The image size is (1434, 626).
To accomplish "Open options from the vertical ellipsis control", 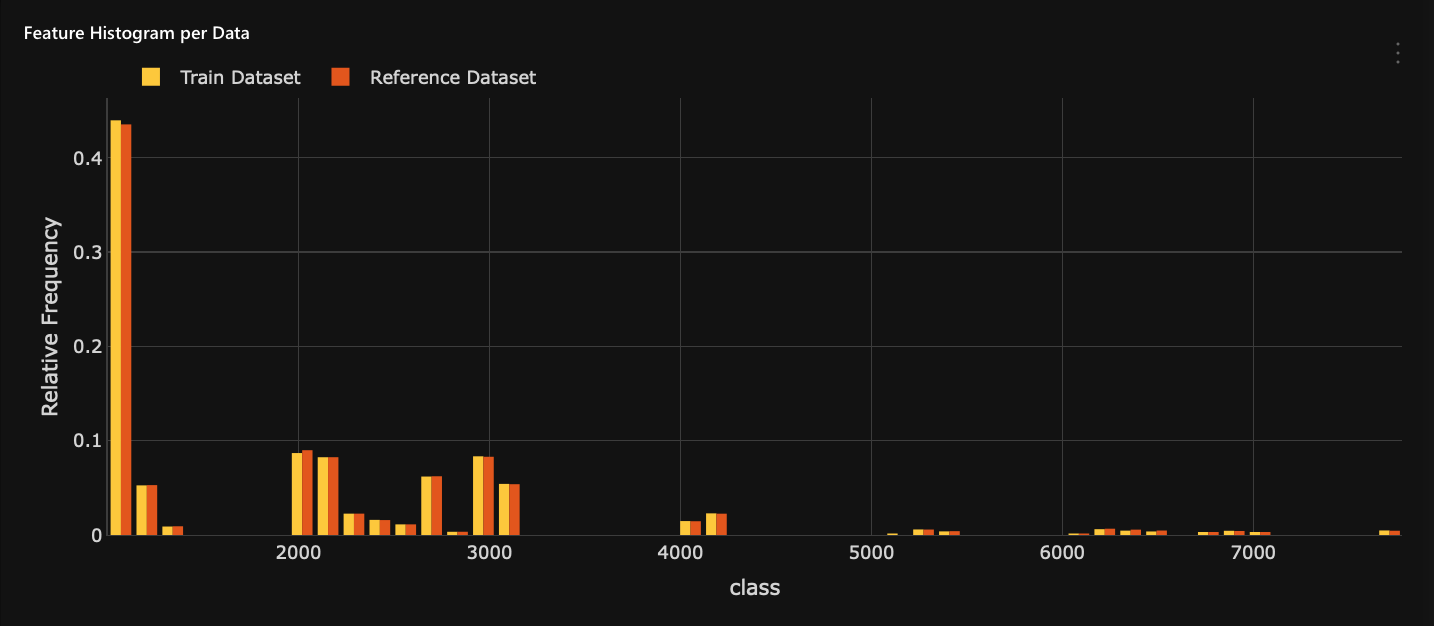I will (1397, 53).
